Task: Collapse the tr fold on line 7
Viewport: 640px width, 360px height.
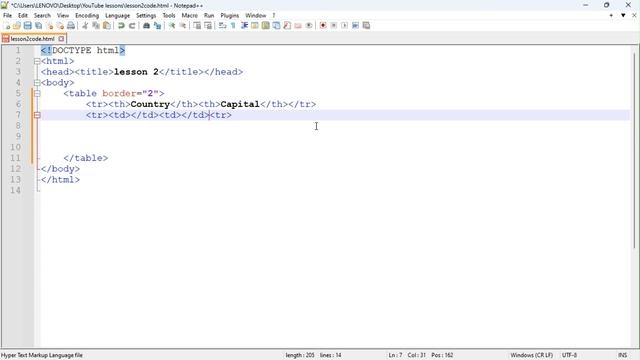Action: (x=37, y=115)
